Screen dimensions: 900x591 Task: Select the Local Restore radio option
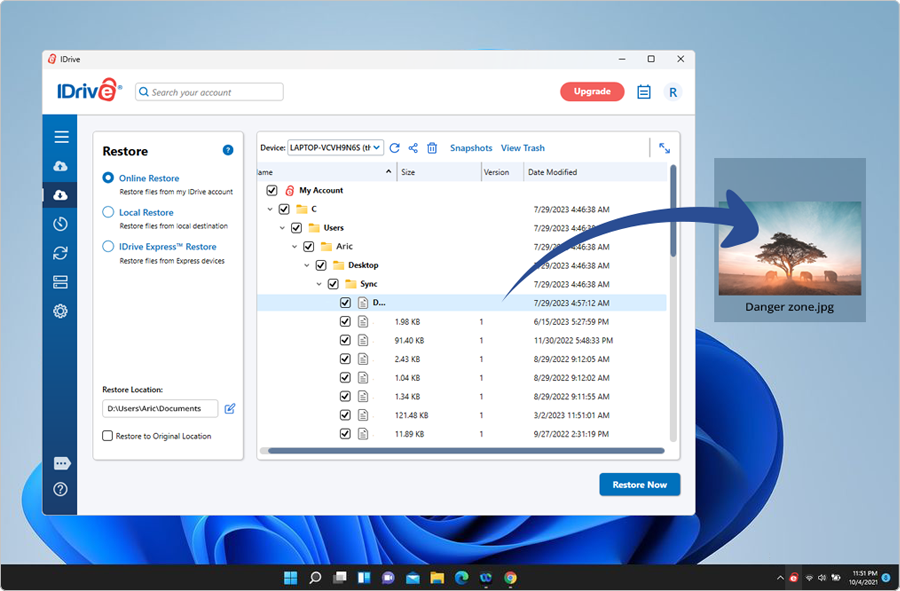(109, 212)
